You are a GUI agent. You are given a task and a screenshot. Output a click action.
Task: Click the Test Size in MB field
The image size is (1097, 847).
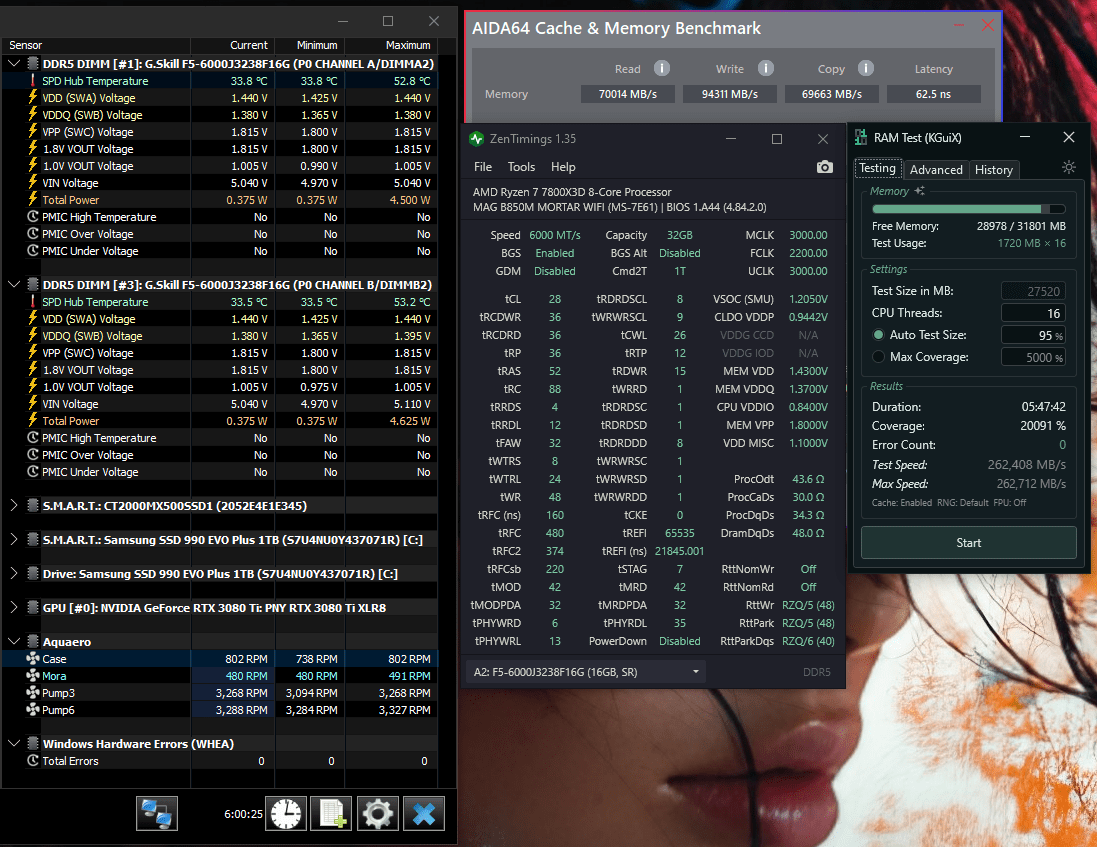(1033, 291)
